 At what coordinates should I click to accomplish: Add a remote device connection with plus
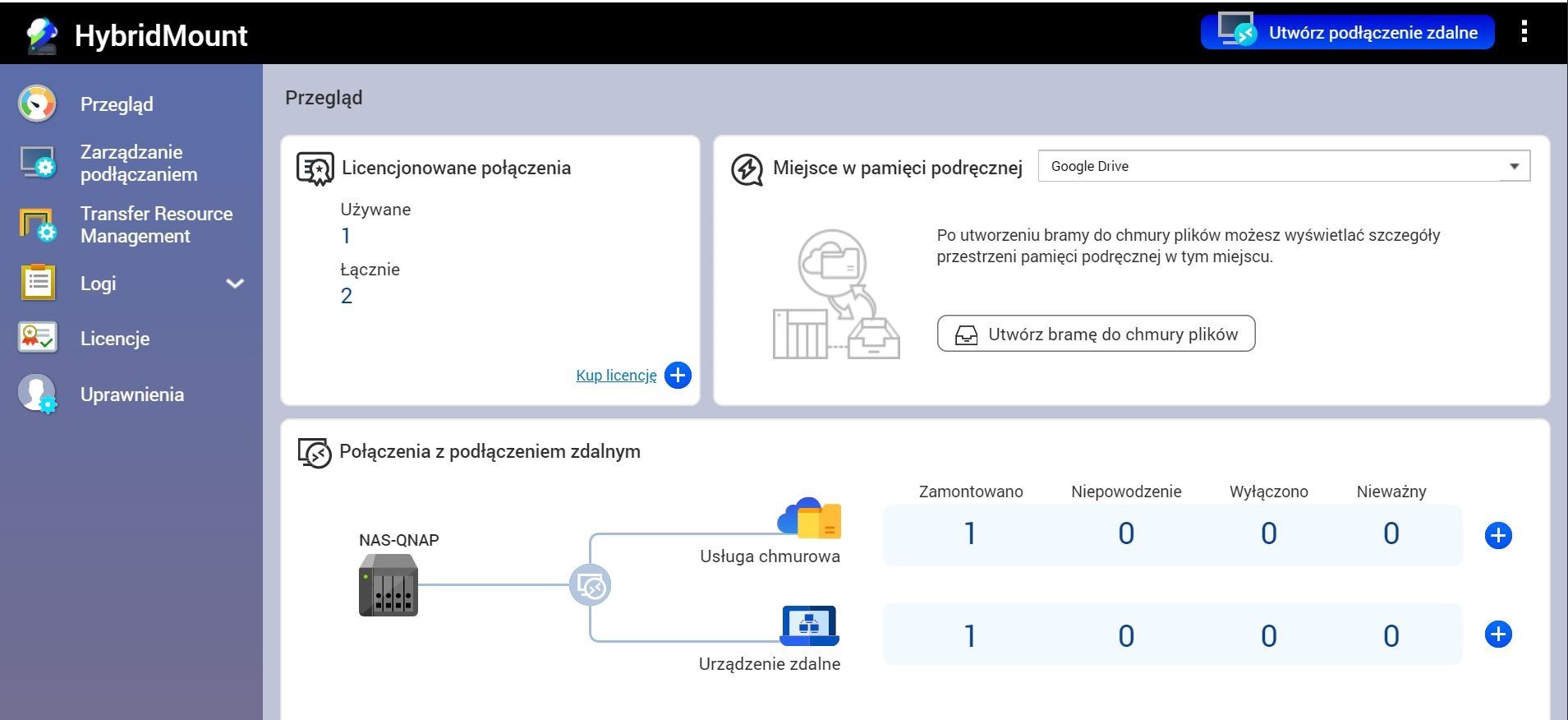point(1498,635)
